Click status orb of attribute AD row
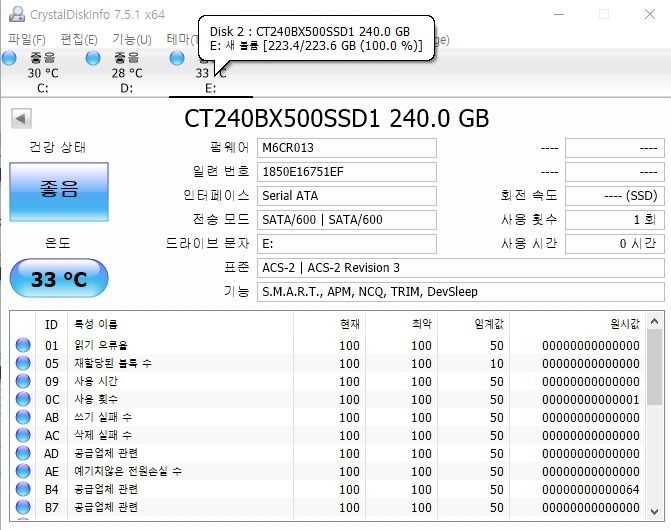This screenshot has height=530, width=671. (x=23, y=453)
